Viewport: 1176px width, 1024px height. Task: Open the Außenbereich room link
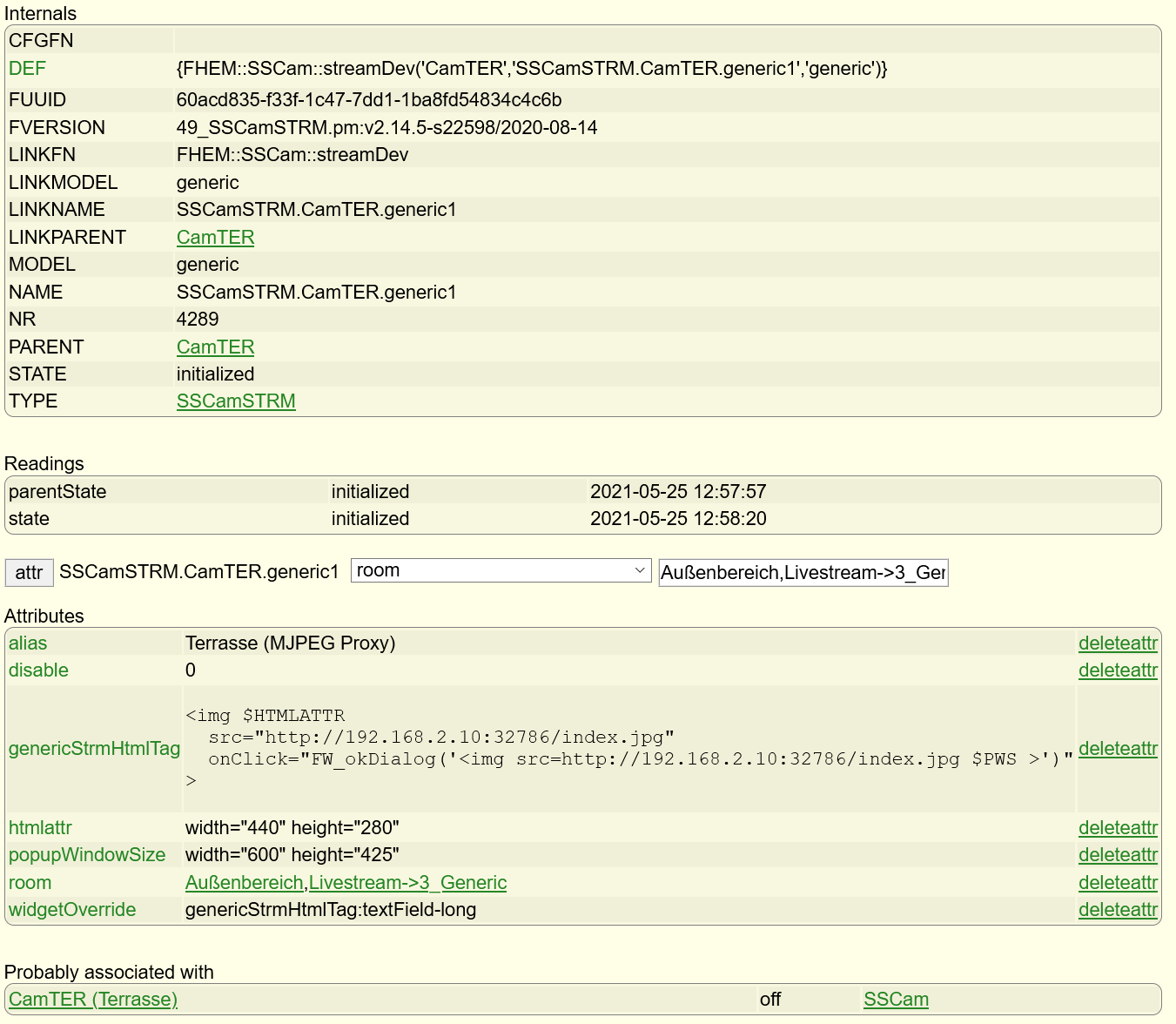click(x=244, y=883)
